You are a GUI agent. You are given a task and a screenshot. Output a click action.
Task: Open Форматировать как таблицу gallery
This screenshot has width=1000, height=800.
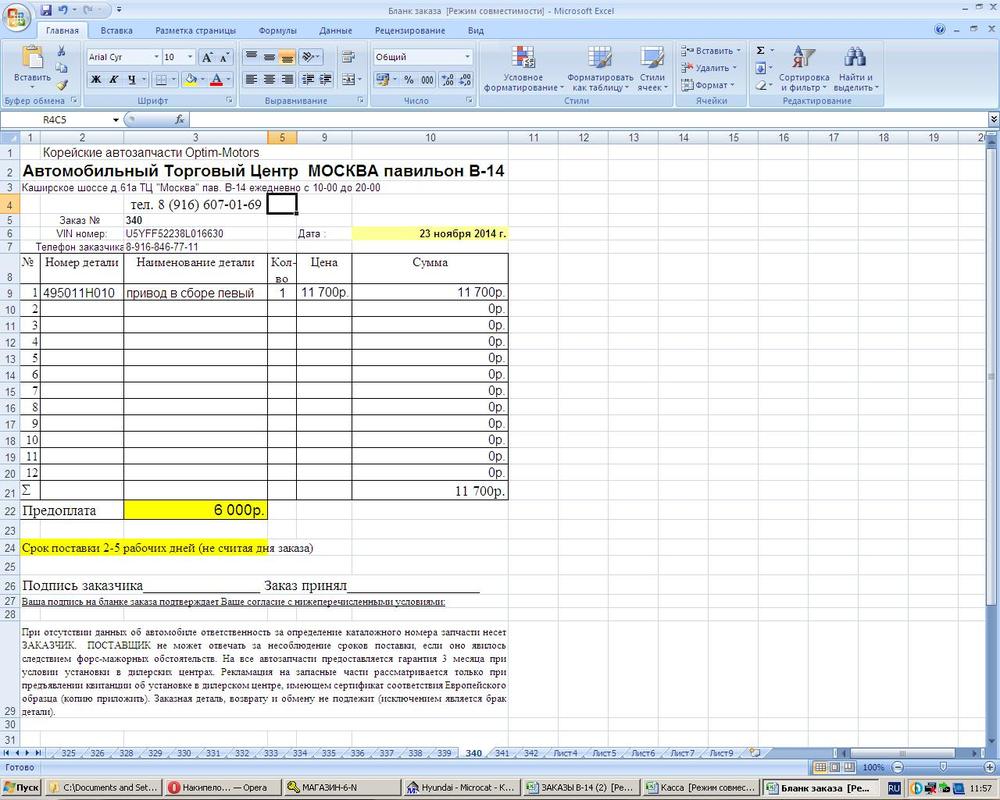click(x=599, y=69)
